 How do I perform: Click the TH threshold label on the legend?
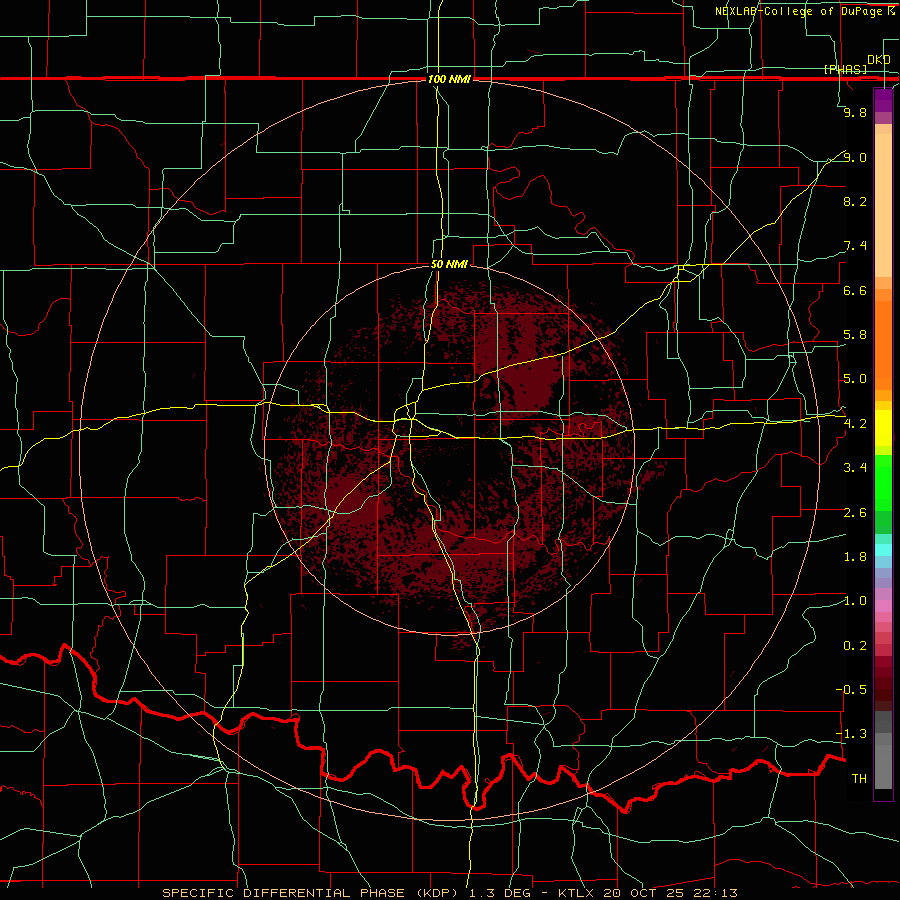coord(859,779)
